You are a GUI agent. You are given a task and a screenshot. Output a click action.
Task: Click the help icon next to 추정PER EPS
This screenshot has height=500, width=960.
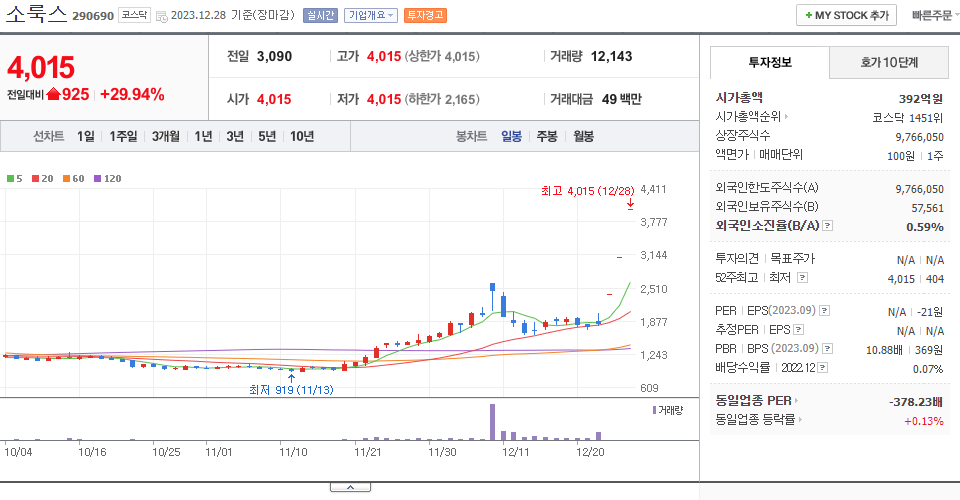coord(798,330)
